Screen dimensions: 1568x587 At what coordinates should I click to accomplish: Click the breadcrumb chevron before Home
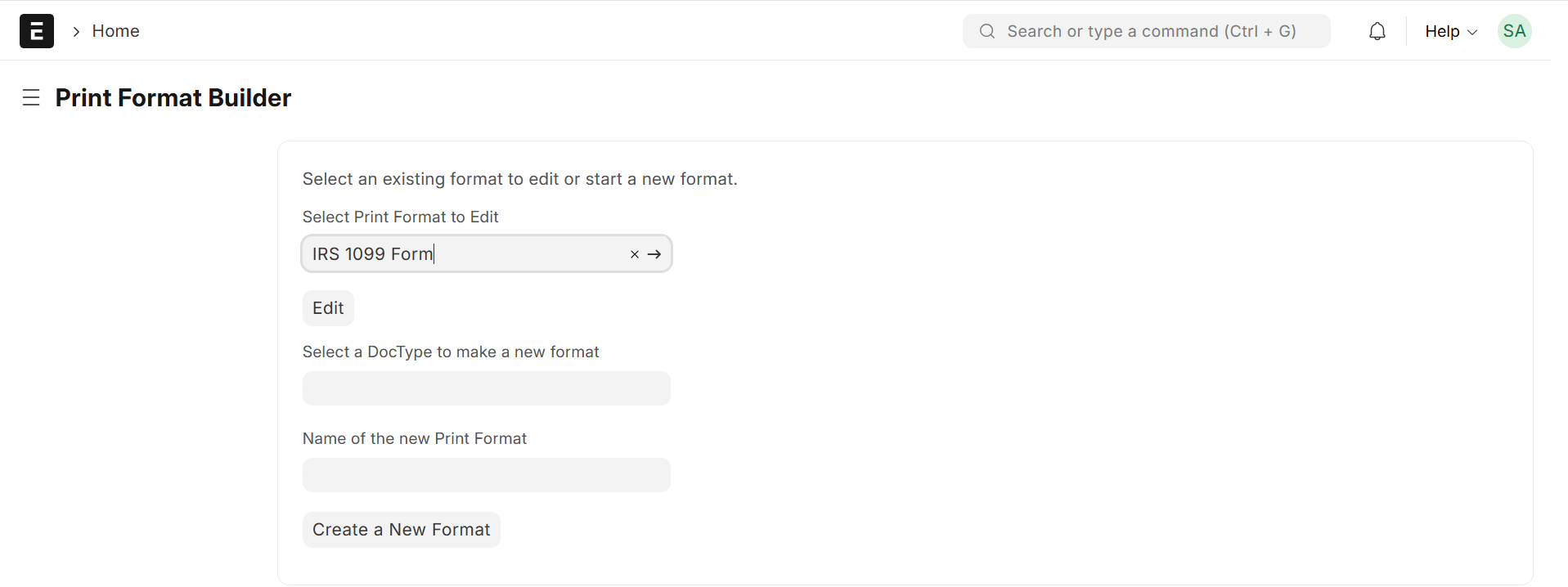point(75,31)
